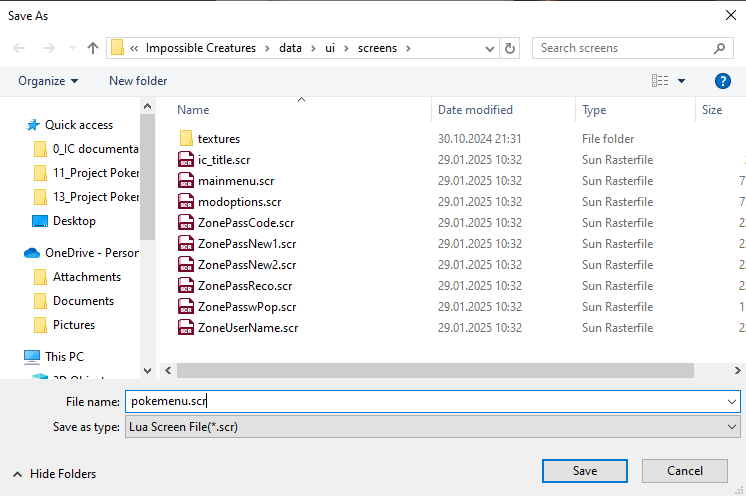746x496 pixels.
Task: Click the Save button
Action: 585,471
